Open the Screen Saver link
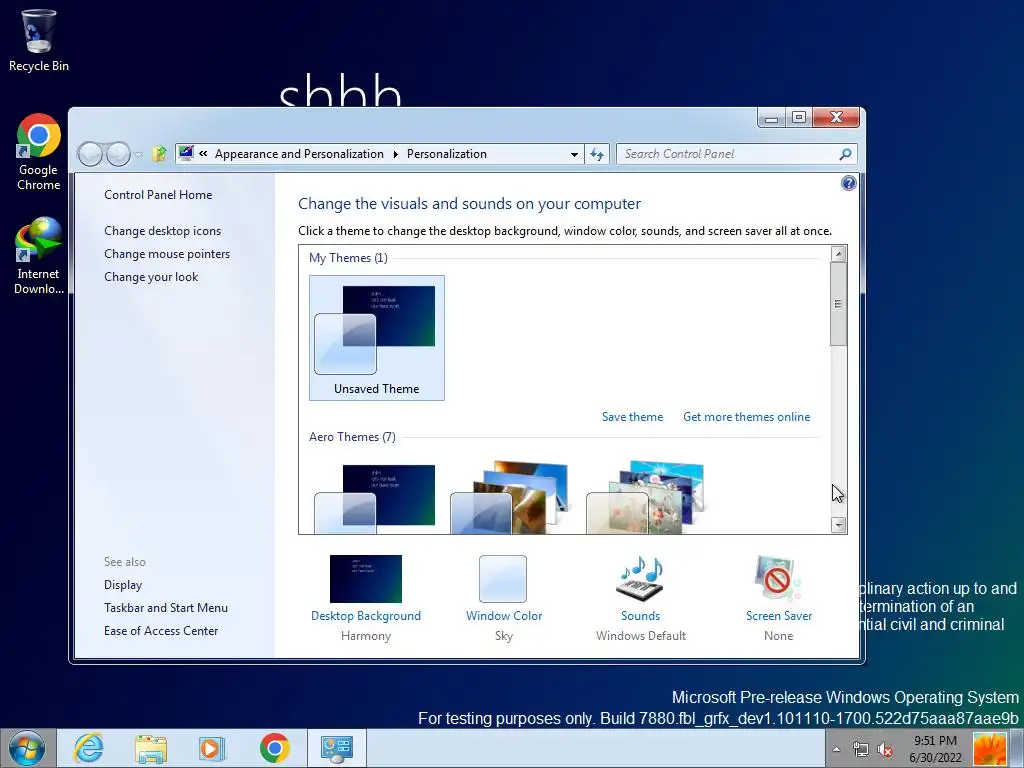Image resolution: width=1024 pixels, height=768 pixels. 778,616
